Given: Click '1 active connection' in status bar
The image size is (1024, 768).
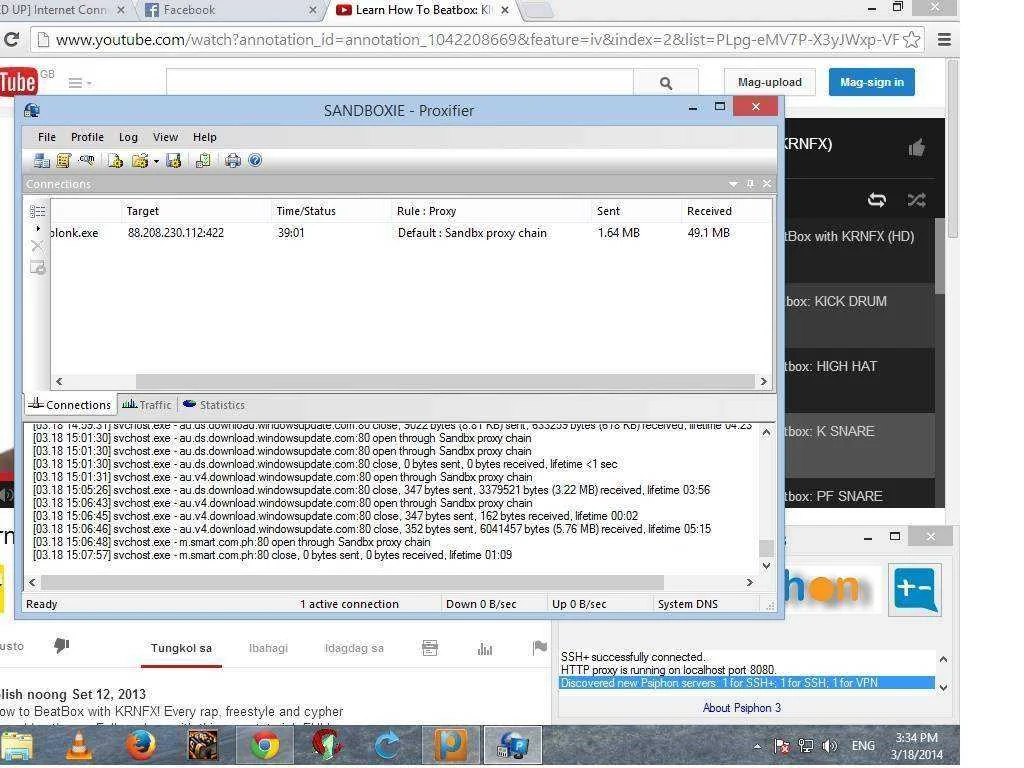Looking at the screenshot, I should pyautogui.click(x=349, y=604).
